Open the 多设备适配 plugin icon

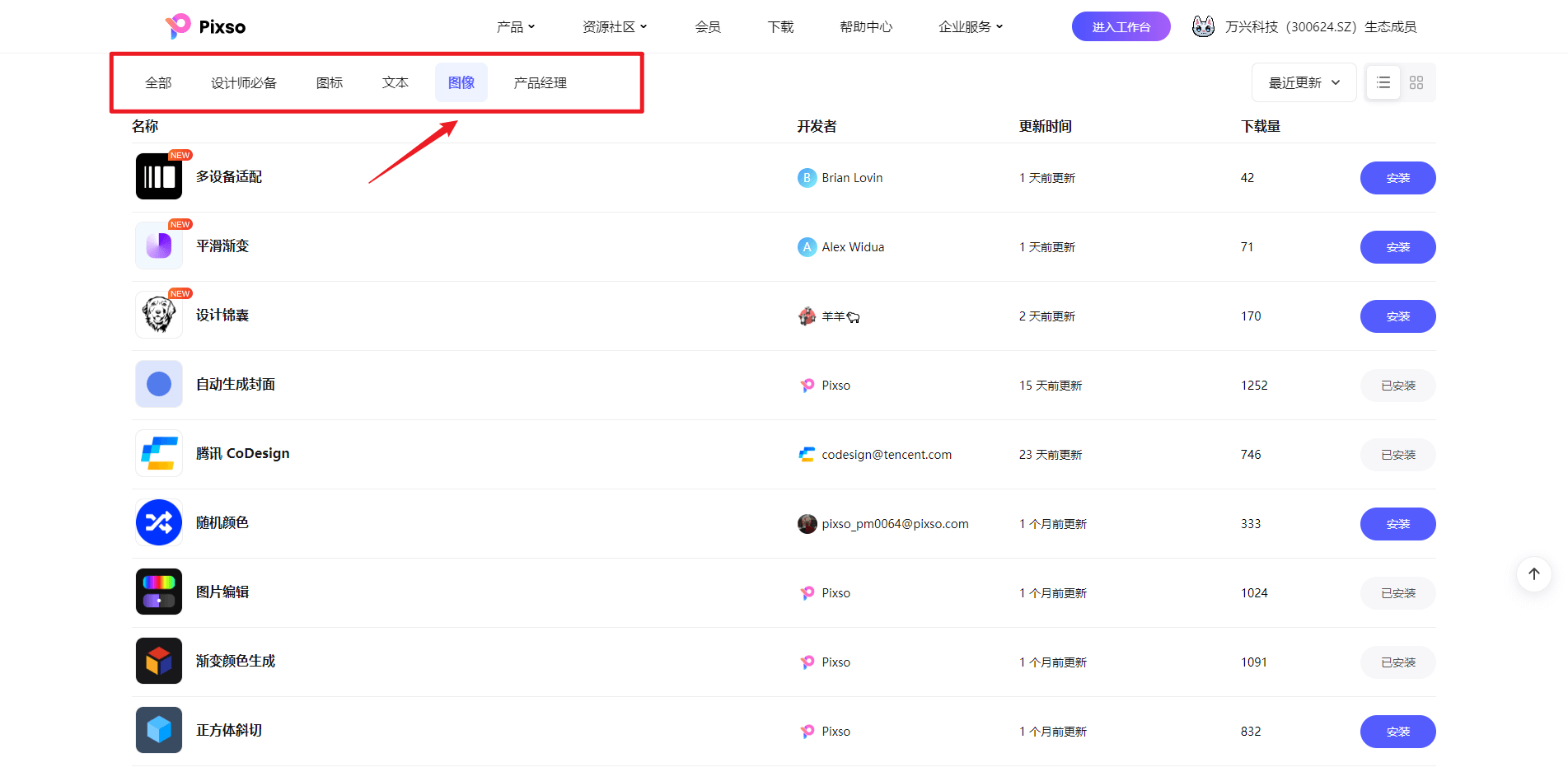[158, 176]
